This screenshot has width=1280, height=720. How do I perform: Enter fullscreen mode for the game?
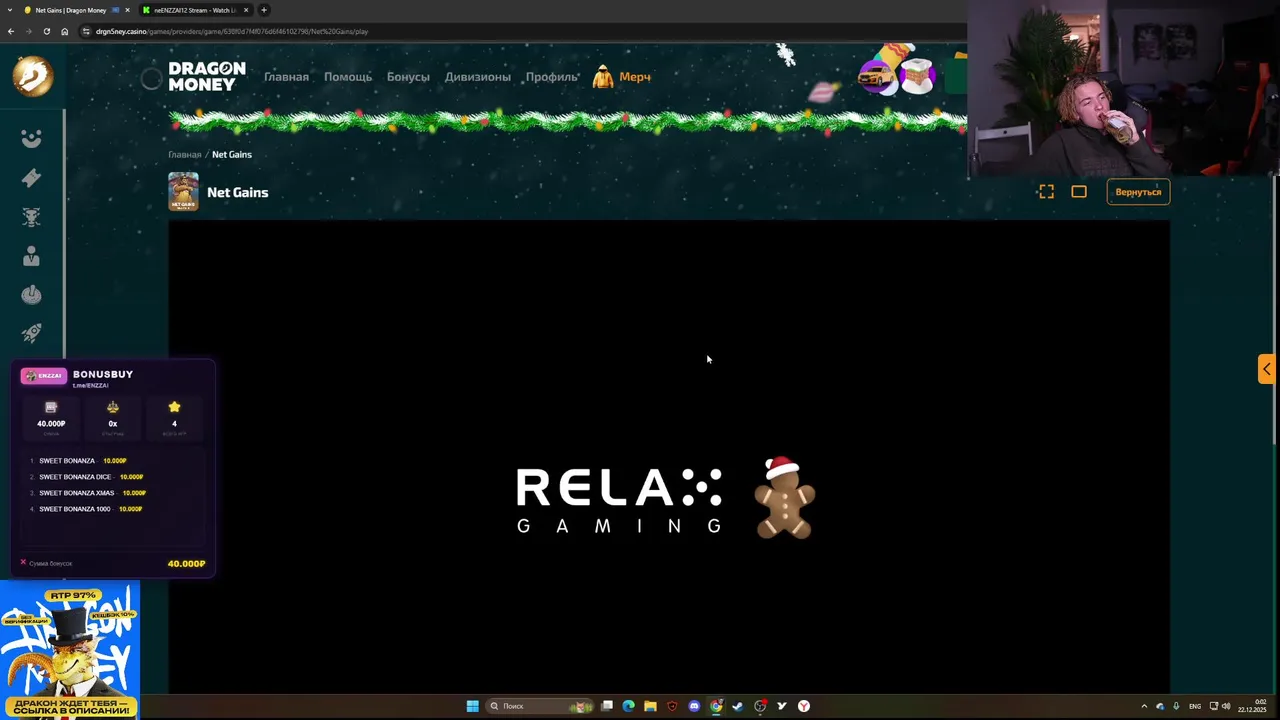tap(1046, 192)
